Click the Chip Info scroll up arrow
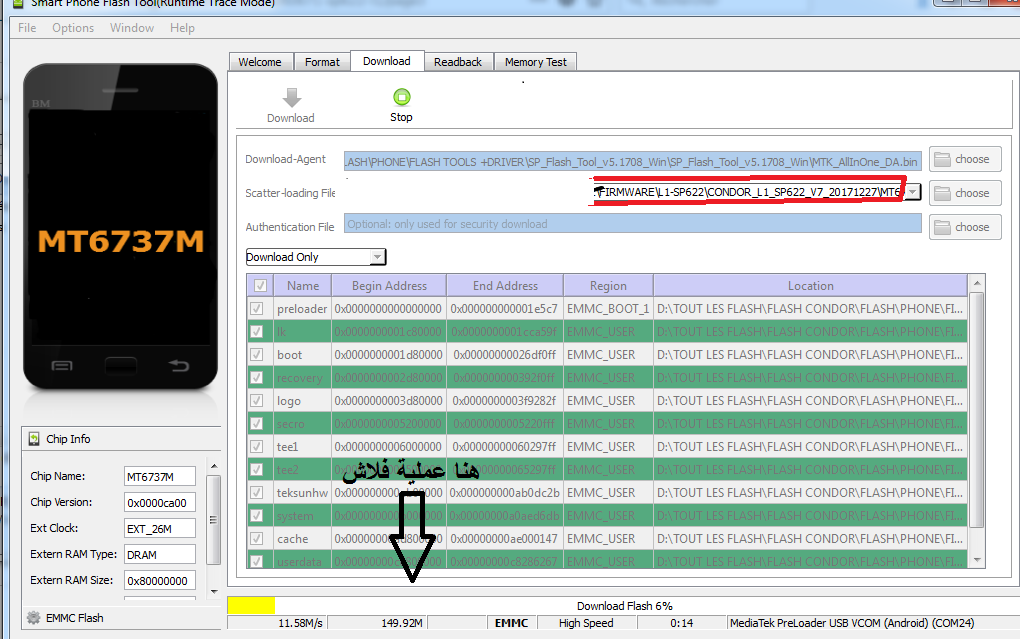 tap(214, 467)
